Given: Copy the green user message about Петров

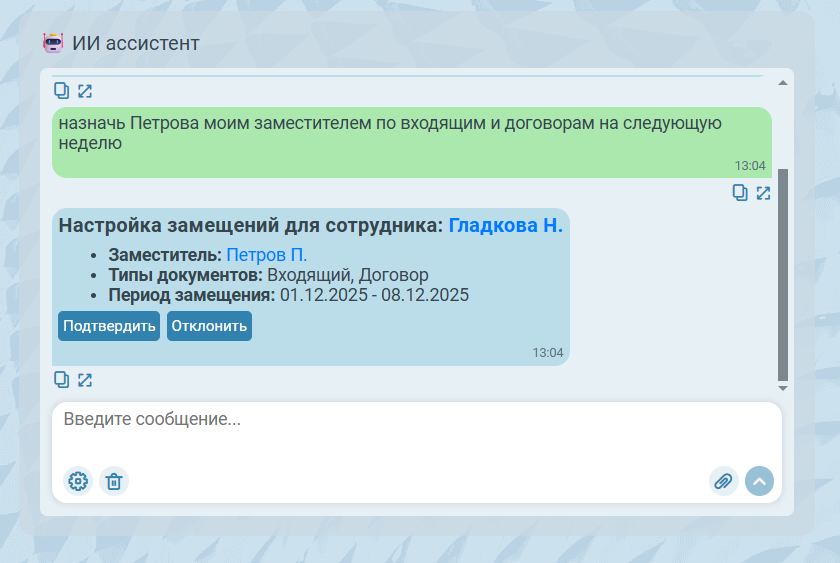Looking at the screenshot, I should tap(740, 193).
